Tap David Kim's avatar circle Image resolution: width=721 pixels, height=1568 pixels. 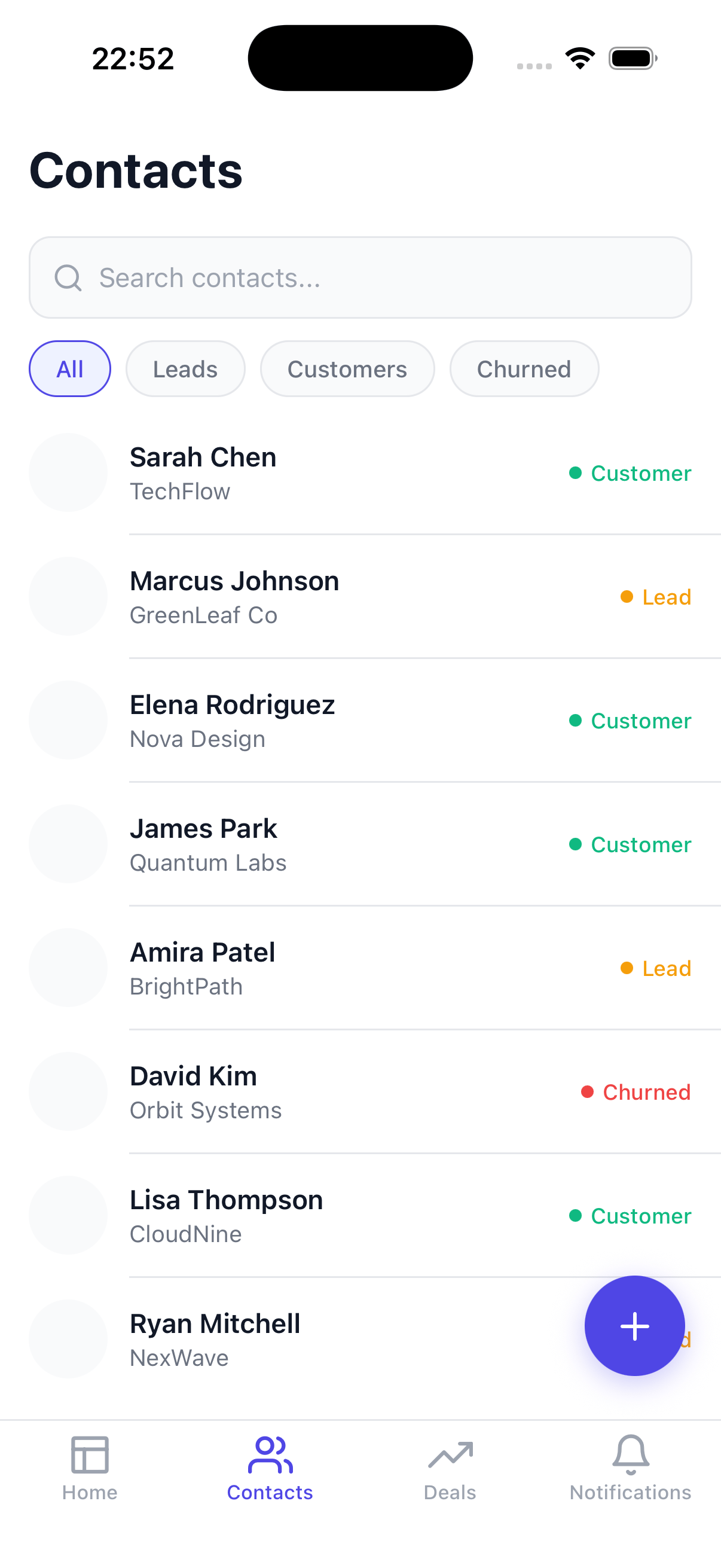[68, 1091]
